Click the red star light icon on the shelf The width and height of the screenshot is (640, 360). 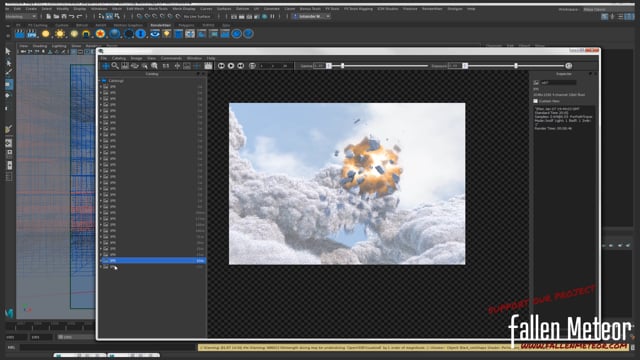click(x=100, y=34)
